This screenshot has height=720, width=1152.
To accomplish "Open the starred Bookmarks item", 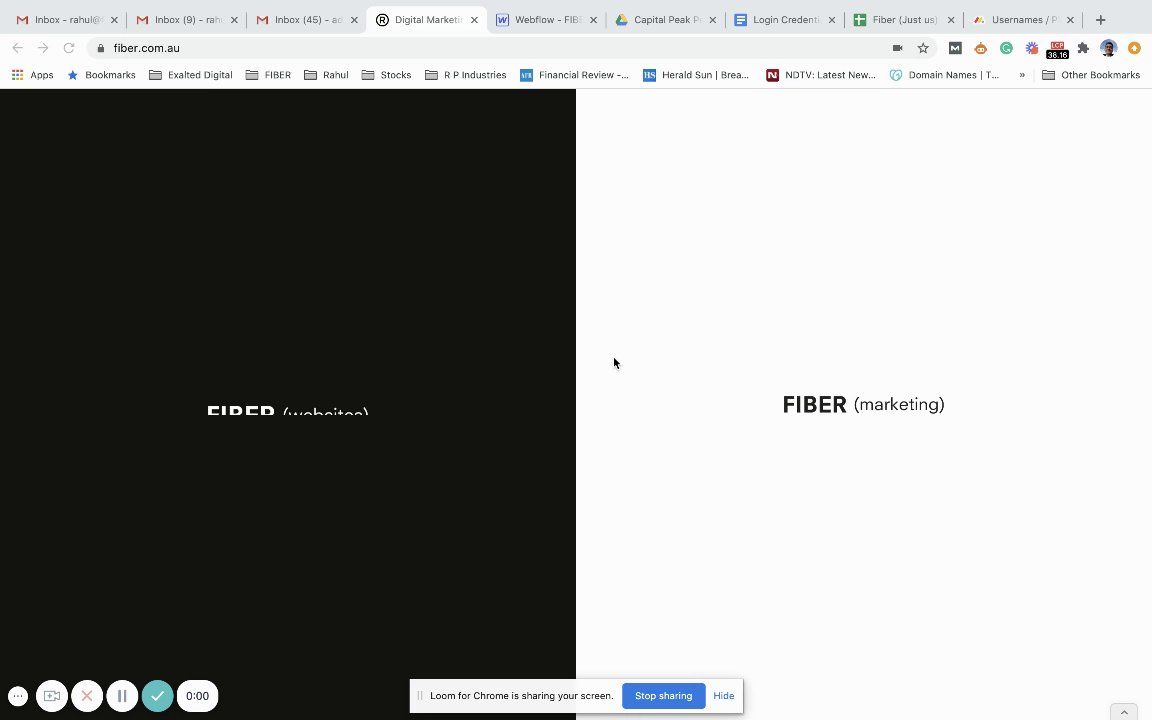I will pyautogui.click(x=101, y=75).
